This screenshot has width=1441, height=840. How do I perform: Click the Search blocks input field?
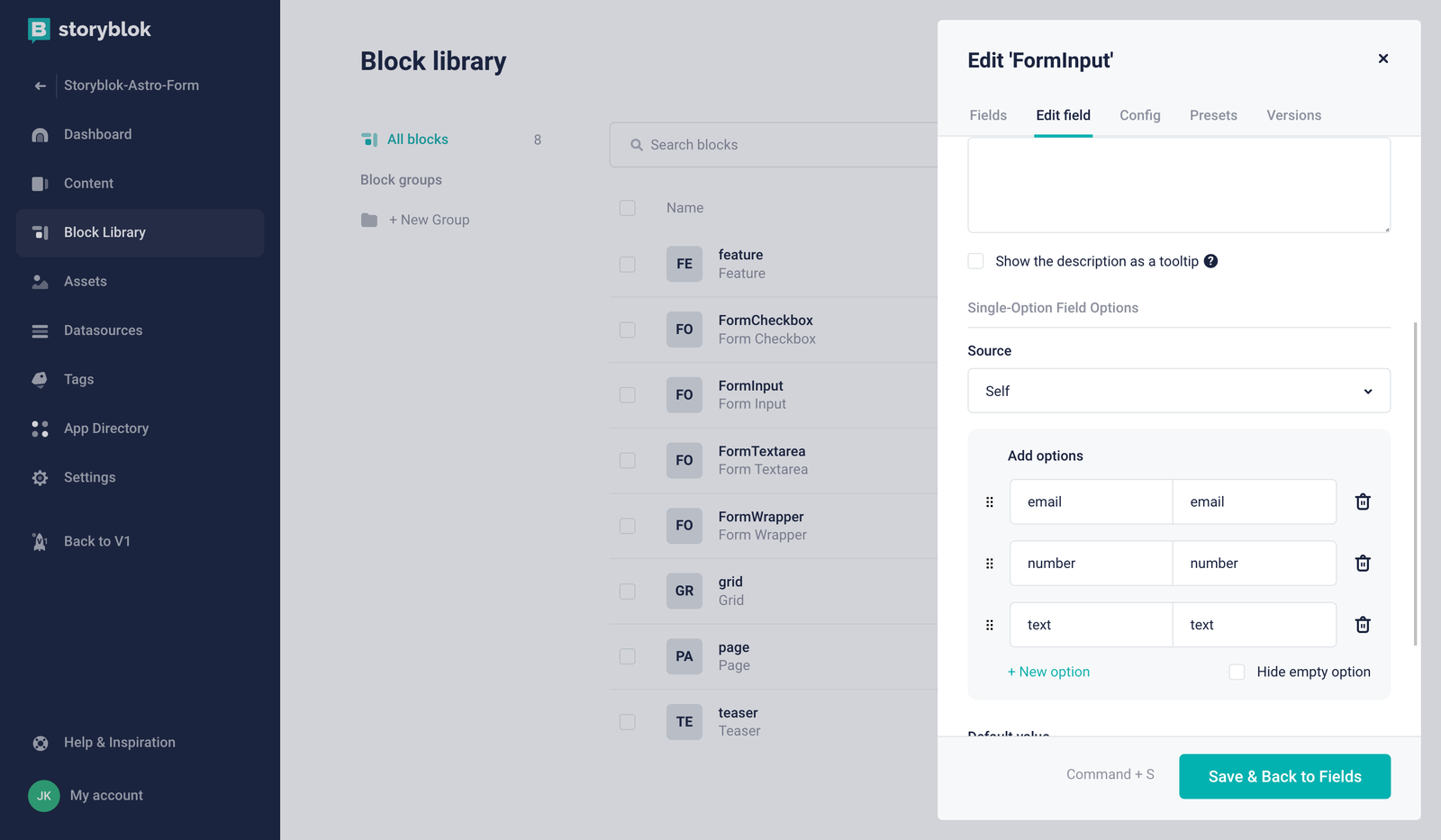pos(773,145)
